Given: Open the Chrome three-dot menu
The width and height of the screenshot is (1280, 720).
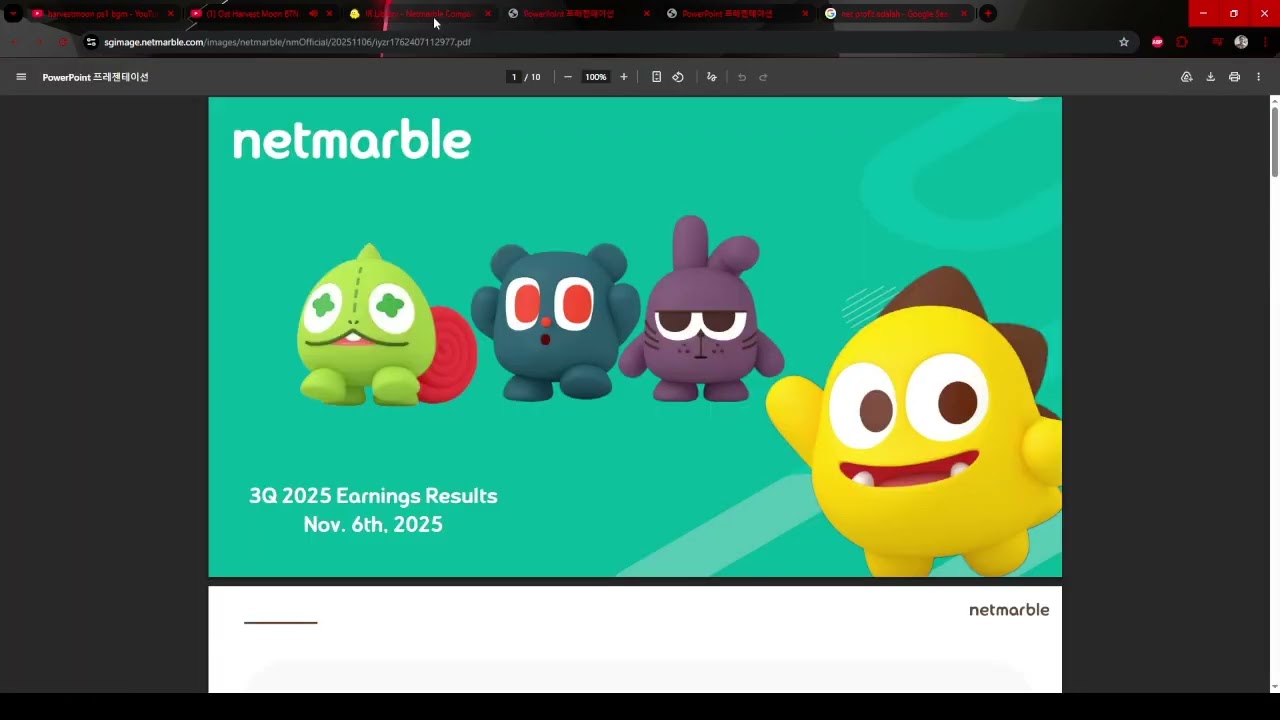Looking at the screenshot, I should [1265, 42].
